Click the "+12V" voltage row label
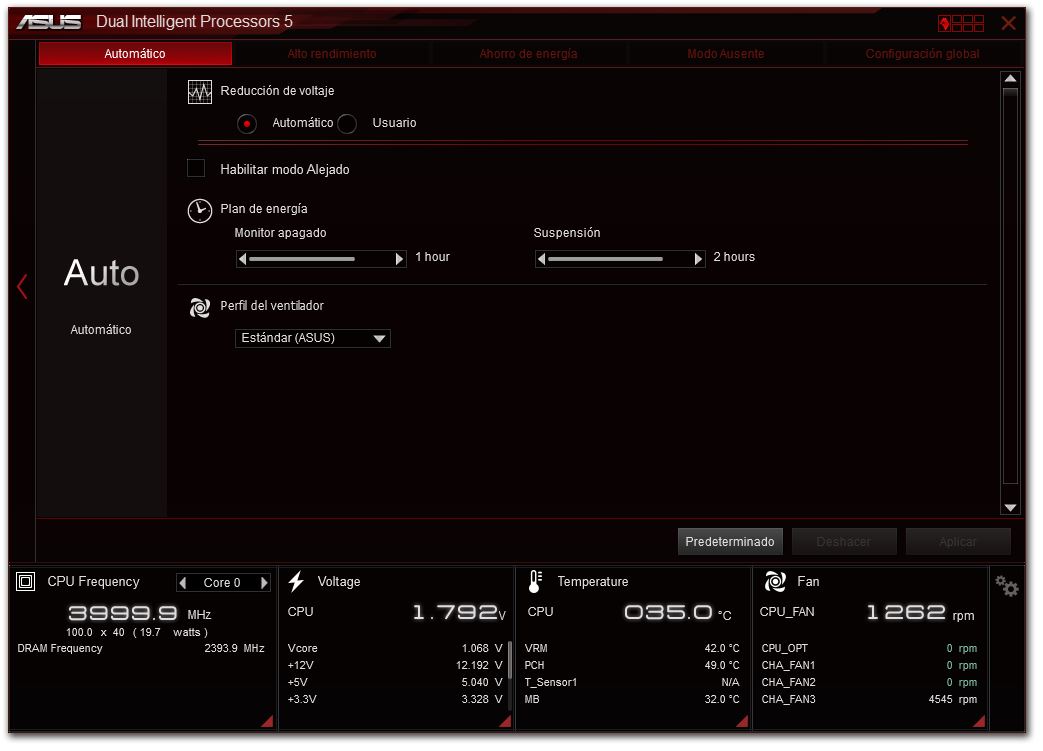The width and height of the screenshot is (1043, 751). pos(301,666)
